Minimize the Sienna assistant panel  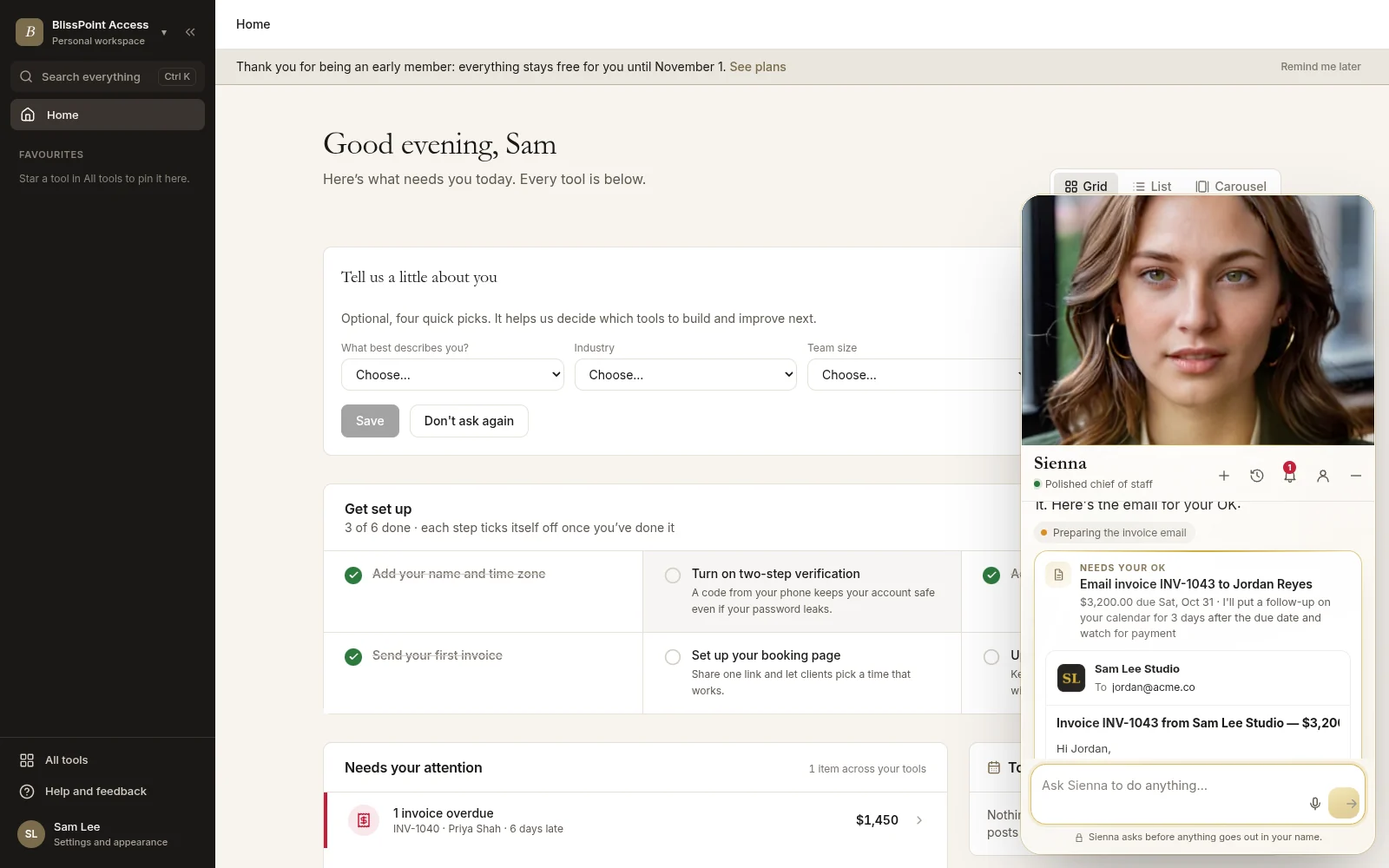1356,476
